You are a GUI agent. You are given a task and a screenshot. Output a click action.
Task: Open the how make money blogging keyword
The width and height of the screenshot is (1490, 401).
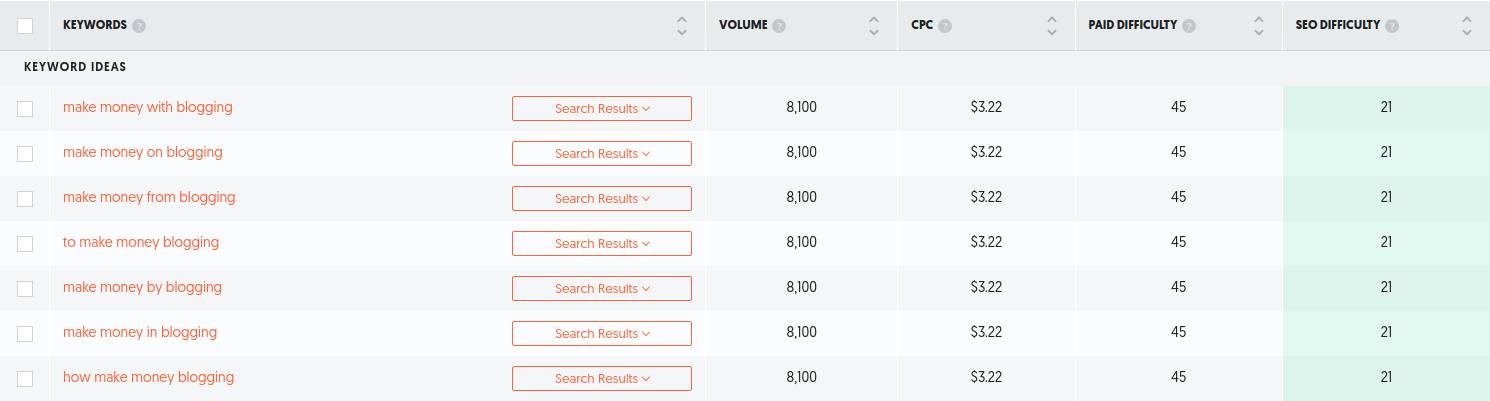[149, 377]
